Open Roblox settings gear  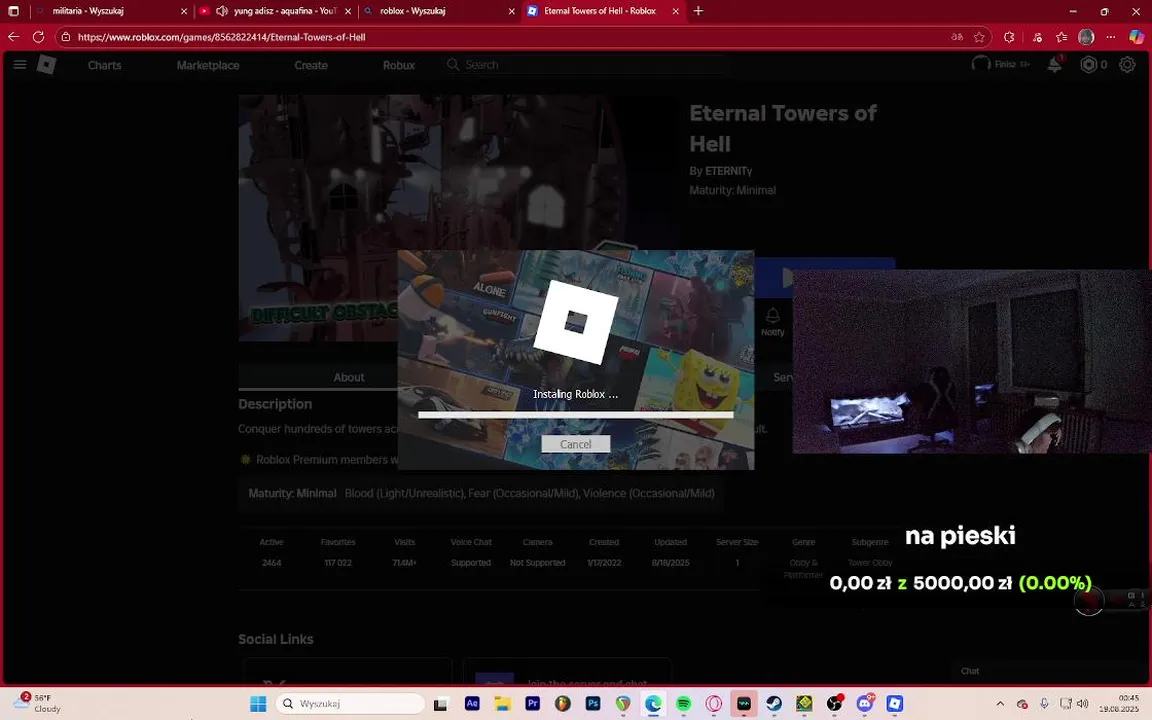coord(1127,65)
